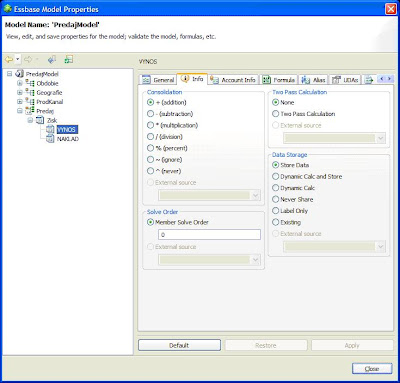Click the ProdKanal dimension icon
Viewport: 400px width, 383px height.
click(30, 101)
